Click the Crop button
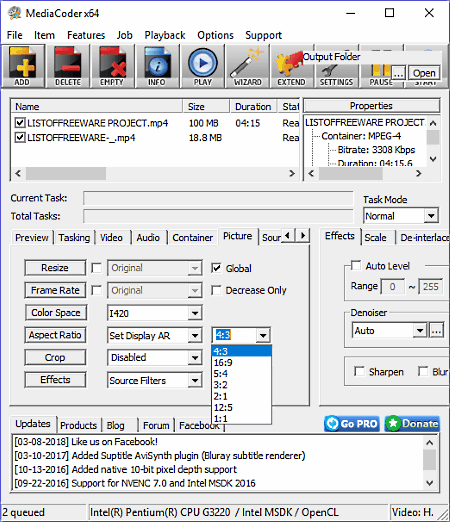 [55, 357]
